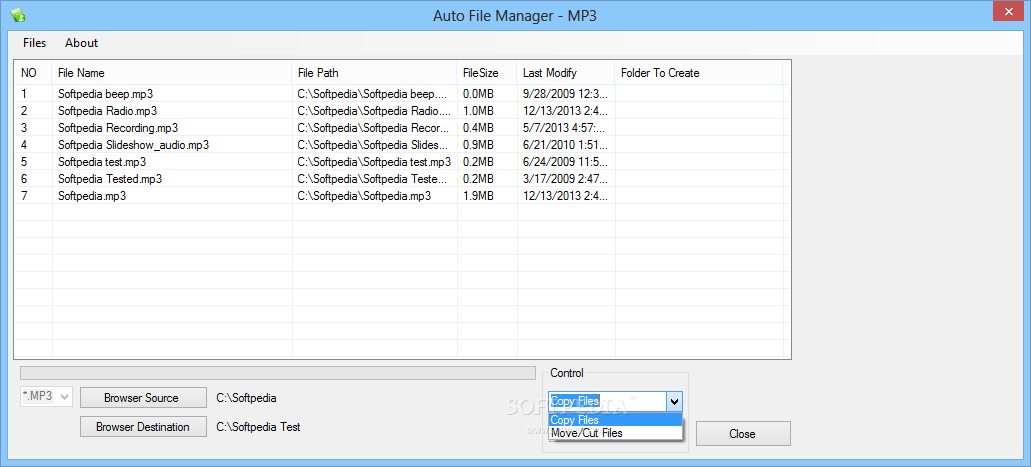Screen dimensions: 1031x467
Task: Open the Files menu
Action: click(34, 43)
